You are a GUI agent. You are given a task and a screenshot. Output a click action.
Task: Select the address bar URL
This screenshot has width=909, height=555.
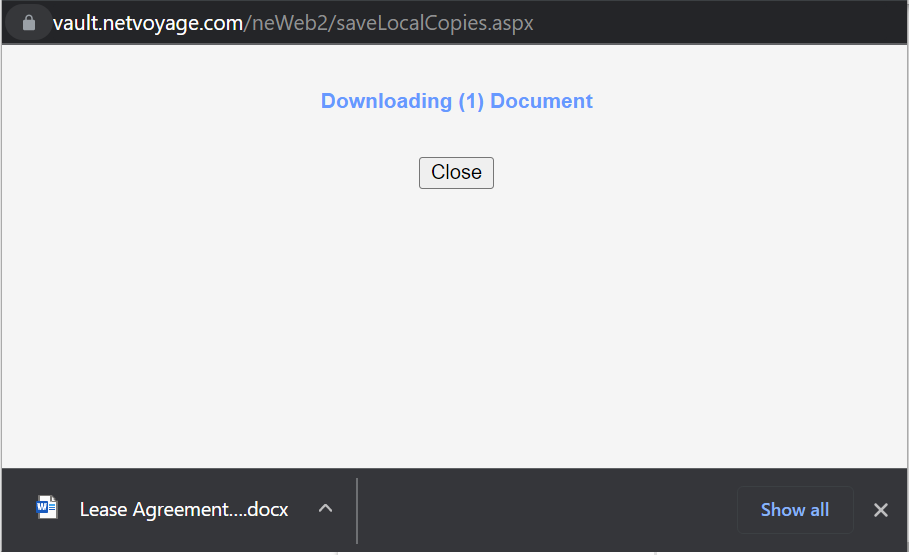click(x=293, y=23)
